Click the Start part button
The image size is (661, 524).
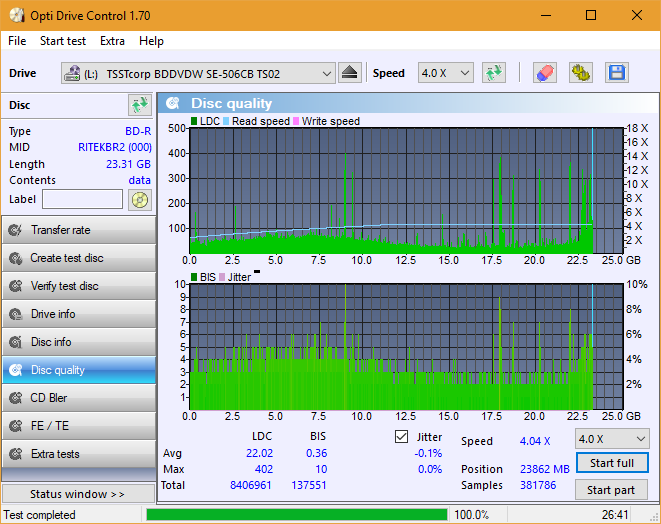point(611,490)
